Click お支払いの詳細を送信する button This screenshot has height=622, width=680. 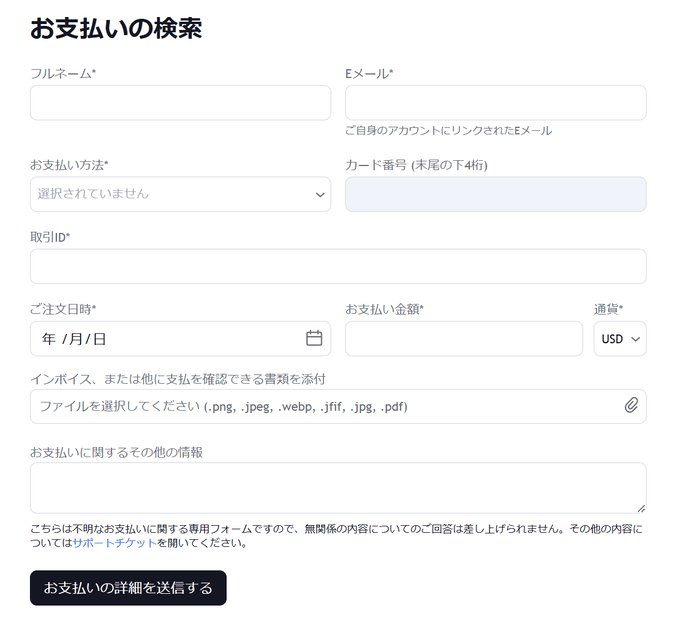[128, 588]
